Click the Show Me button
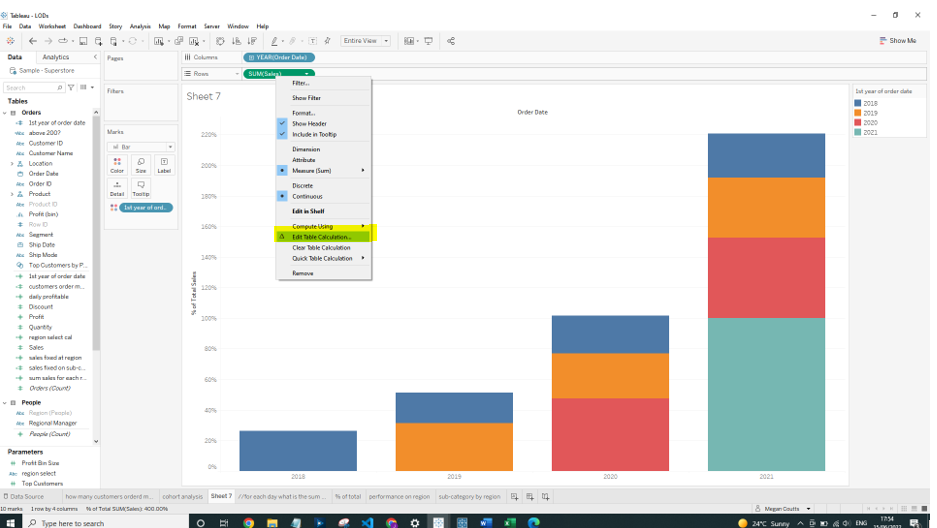The image size is (937, 528). (x=898, y=41)
